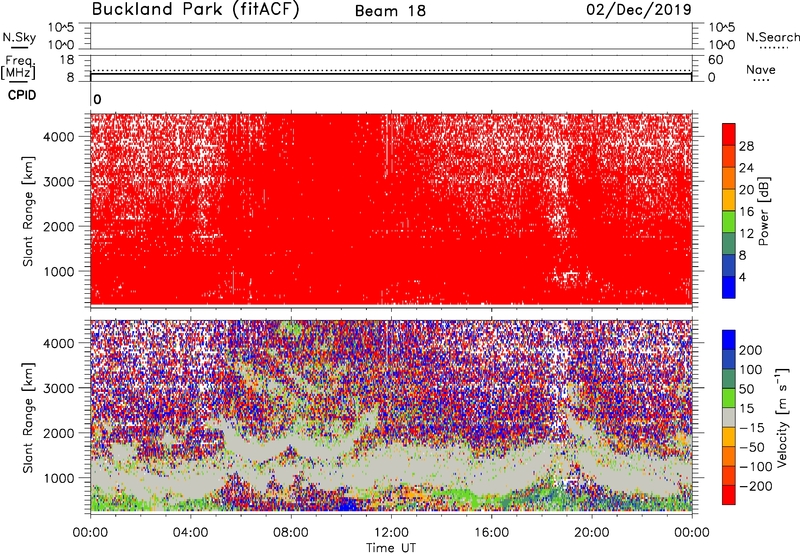Click the blue top segment of velocity colorbar
Viewport: 800px width, 554px height.
(729, 340)
